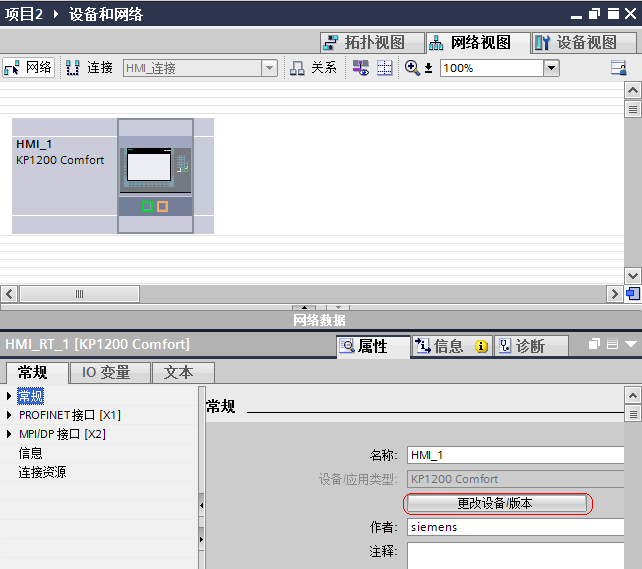Viewport: 642px width, 569px height.
Task: Select the IO 变量 tab
Action: point(110,373)
